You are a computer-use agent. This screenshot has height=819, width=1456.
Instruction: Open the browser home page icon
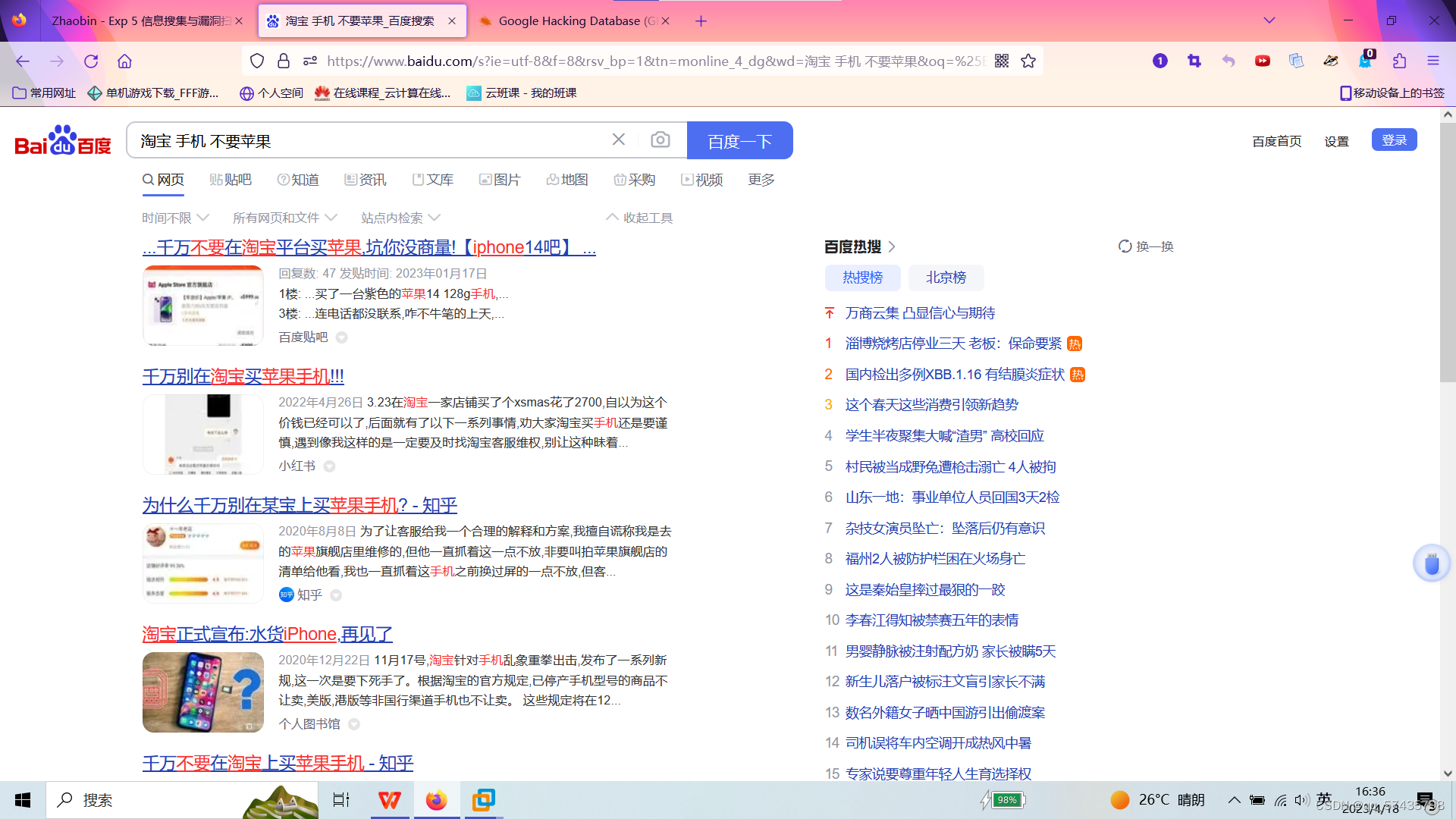[125, 61]
